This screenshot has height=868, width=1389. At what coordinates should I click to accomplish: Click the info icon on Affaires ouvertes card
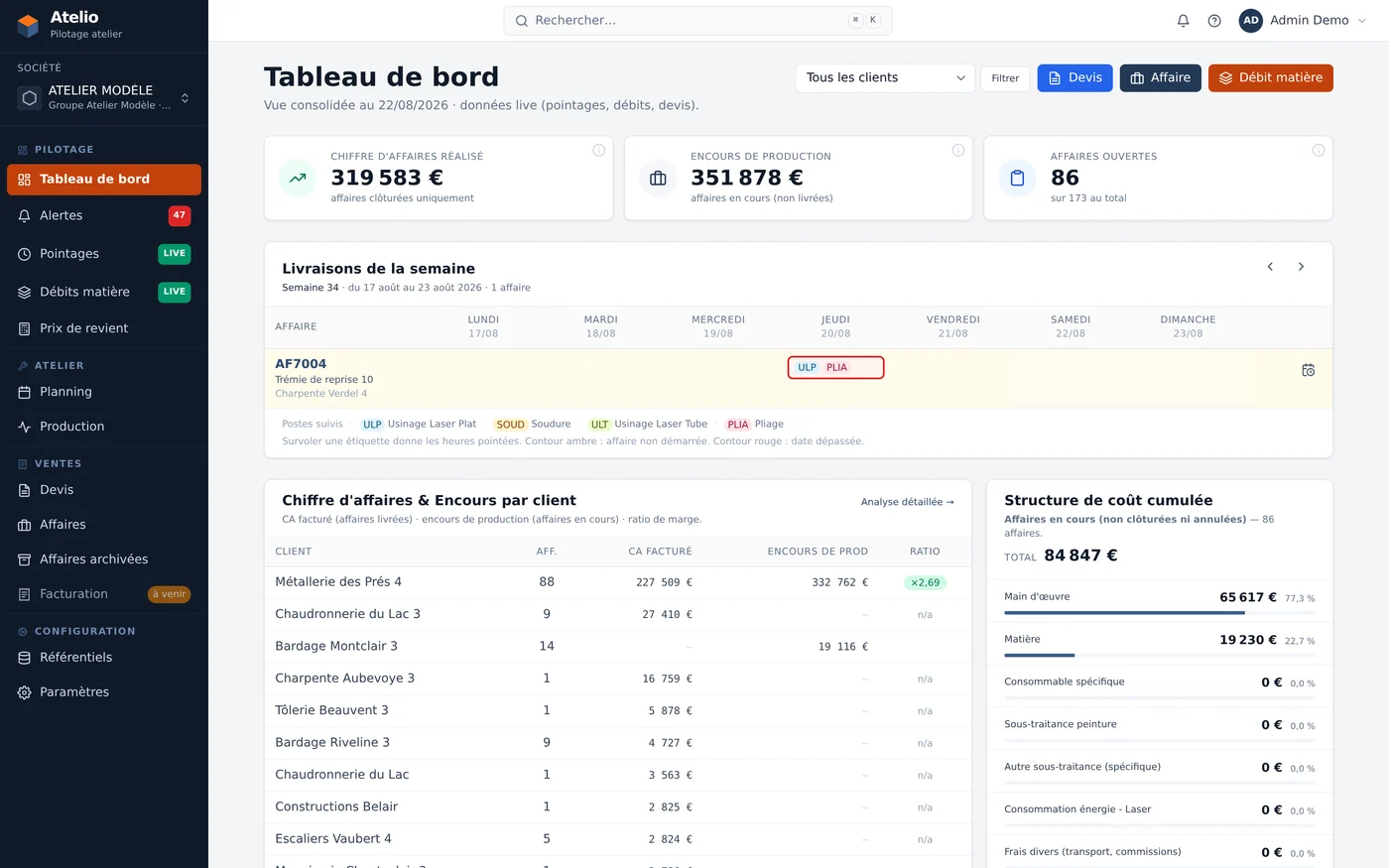click(1319, 151)
